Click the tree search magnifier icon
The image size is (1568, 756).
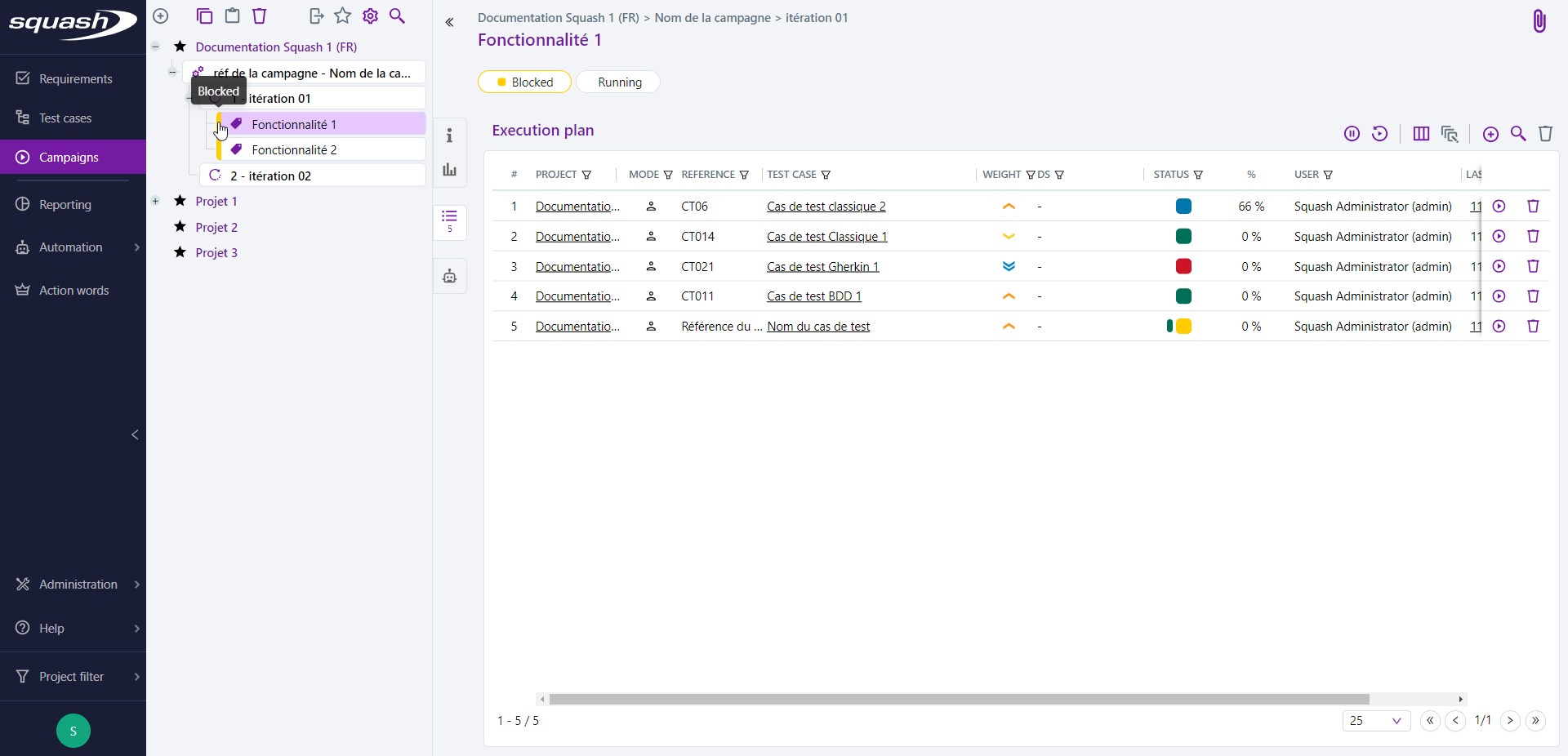[397, 16]
